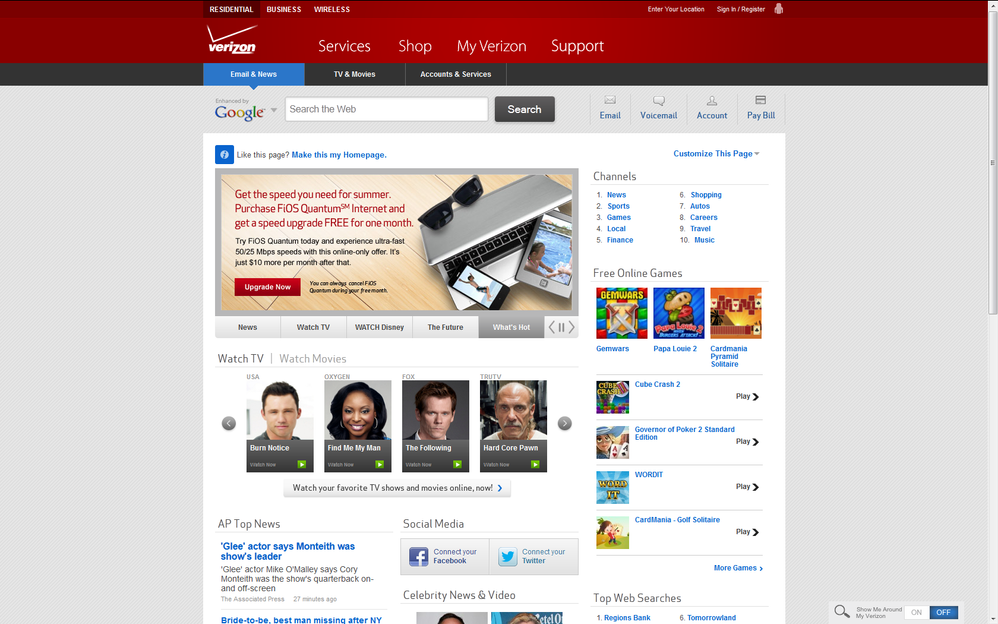The width and height of the screenshot is (998, 624).
Task: Switch Show Me Around toggle to OFF
Action: point(943,612)
